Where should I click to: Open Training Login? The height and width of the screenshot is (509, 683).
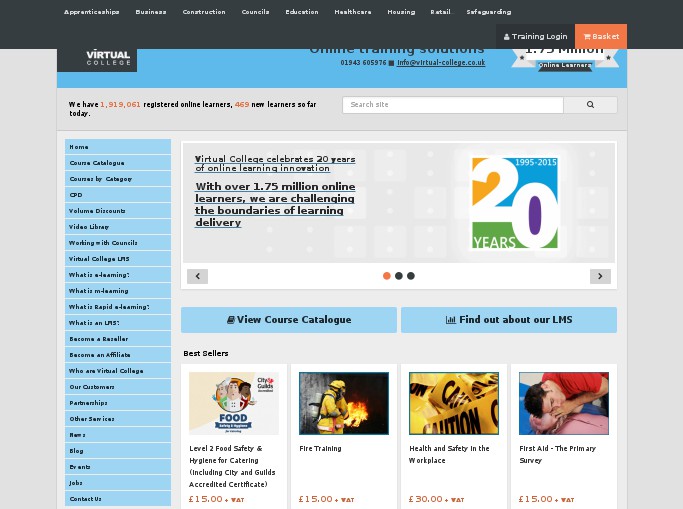coord(535,37)
